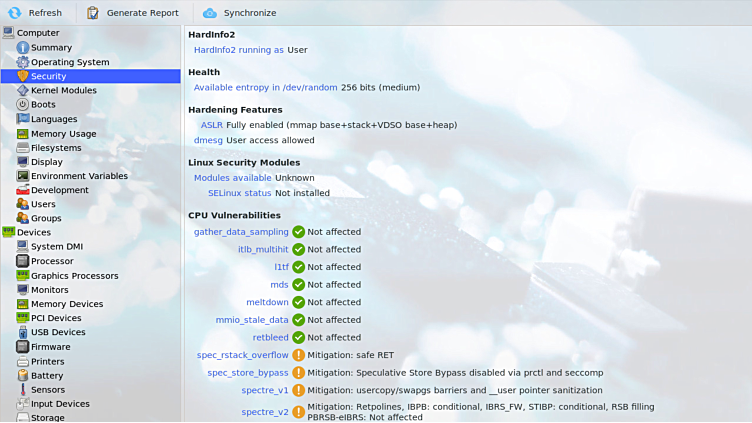Open the Kernel Modules sidebar icon
Viewport: 752px width, 423px height.
point(22,90)
